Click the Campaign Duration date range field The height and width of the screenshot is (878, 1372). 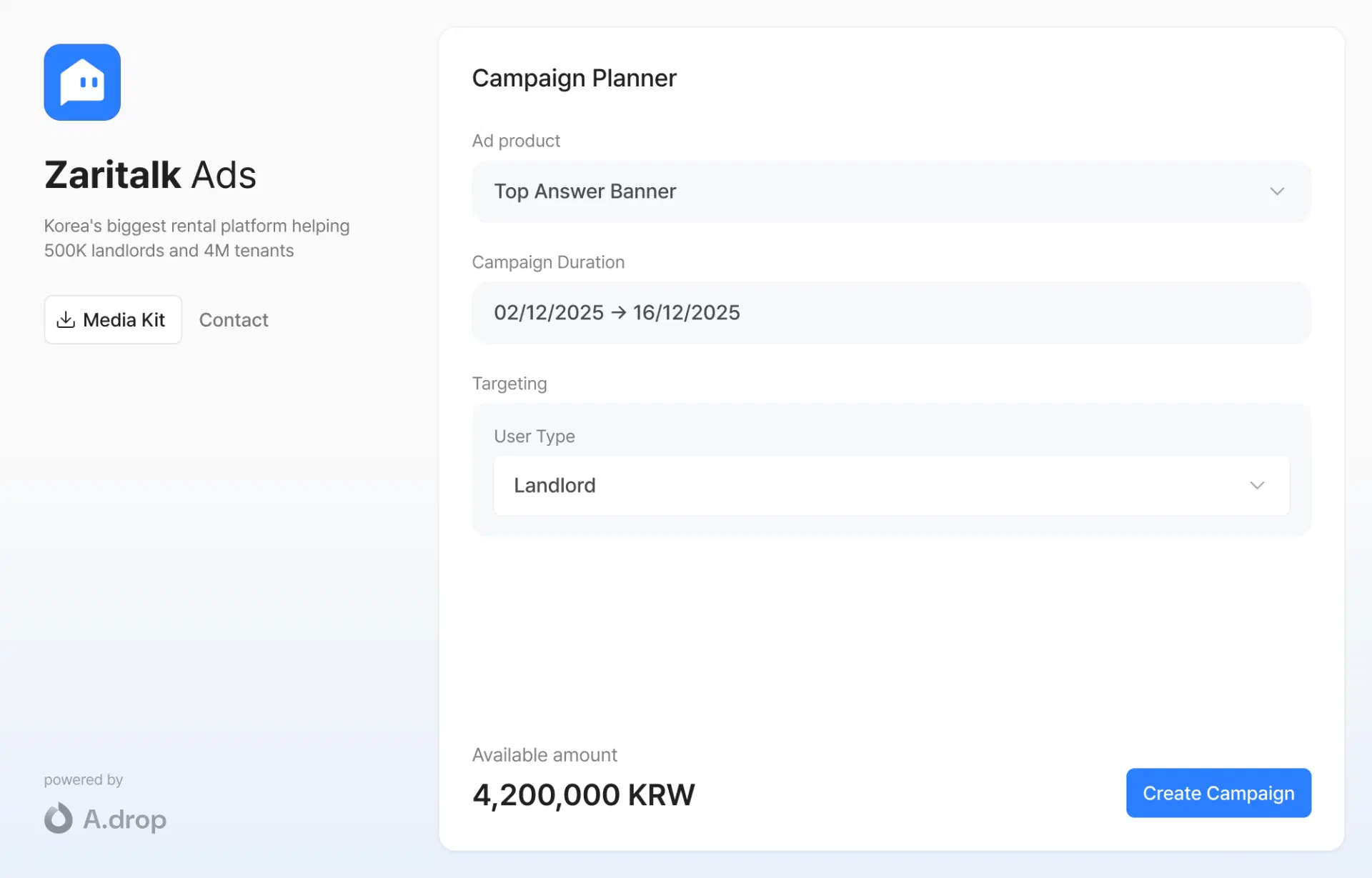point(891,313)
